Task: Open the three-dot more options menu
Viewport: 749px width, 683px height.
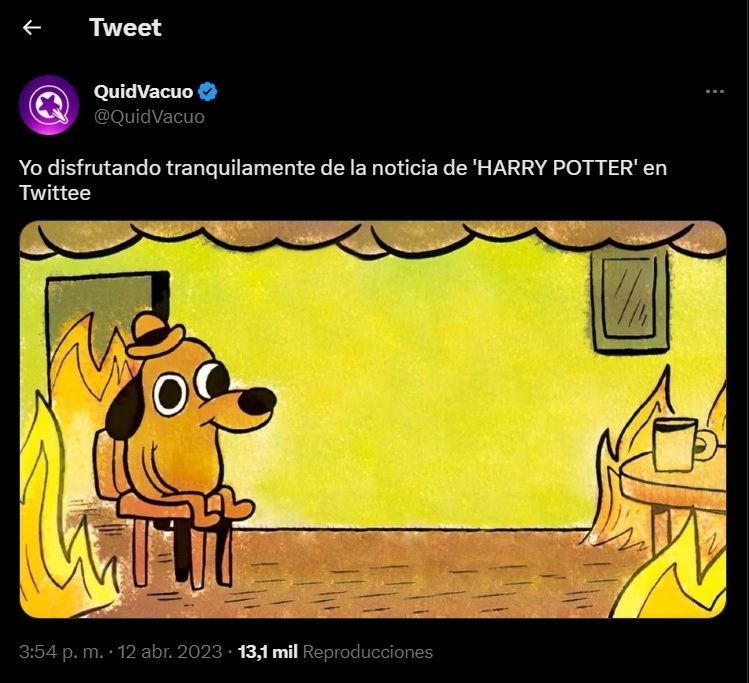Action: coord(714,92)
